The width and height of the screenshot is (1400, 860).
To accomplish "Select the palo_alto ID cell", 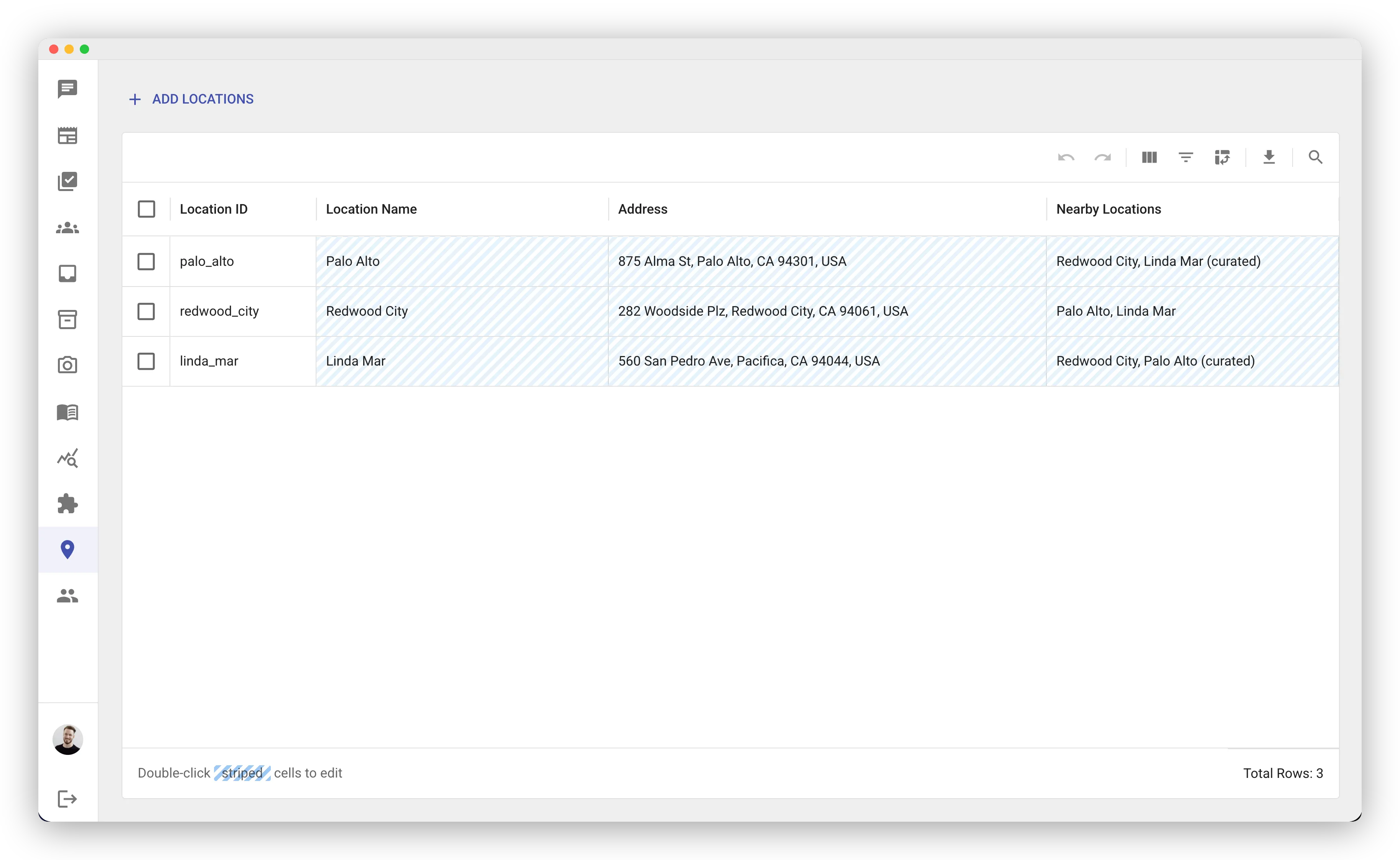I will pos(243,261).
